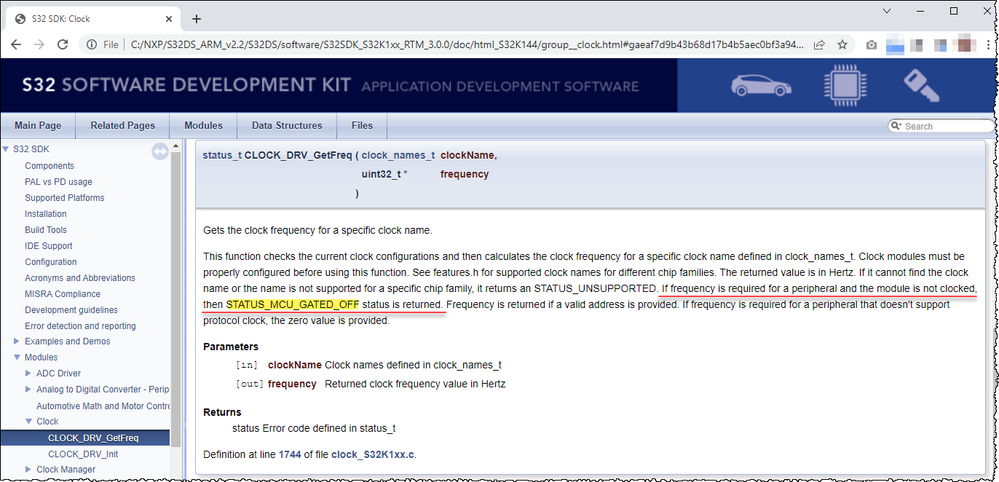
Task: Open line 1744 source link
Action: (x=289, y=455)
